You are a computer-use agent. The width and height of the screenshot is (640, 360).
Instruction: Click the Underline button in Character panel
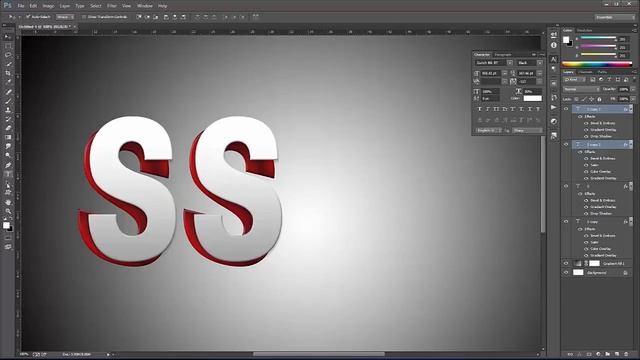[530, 109]
